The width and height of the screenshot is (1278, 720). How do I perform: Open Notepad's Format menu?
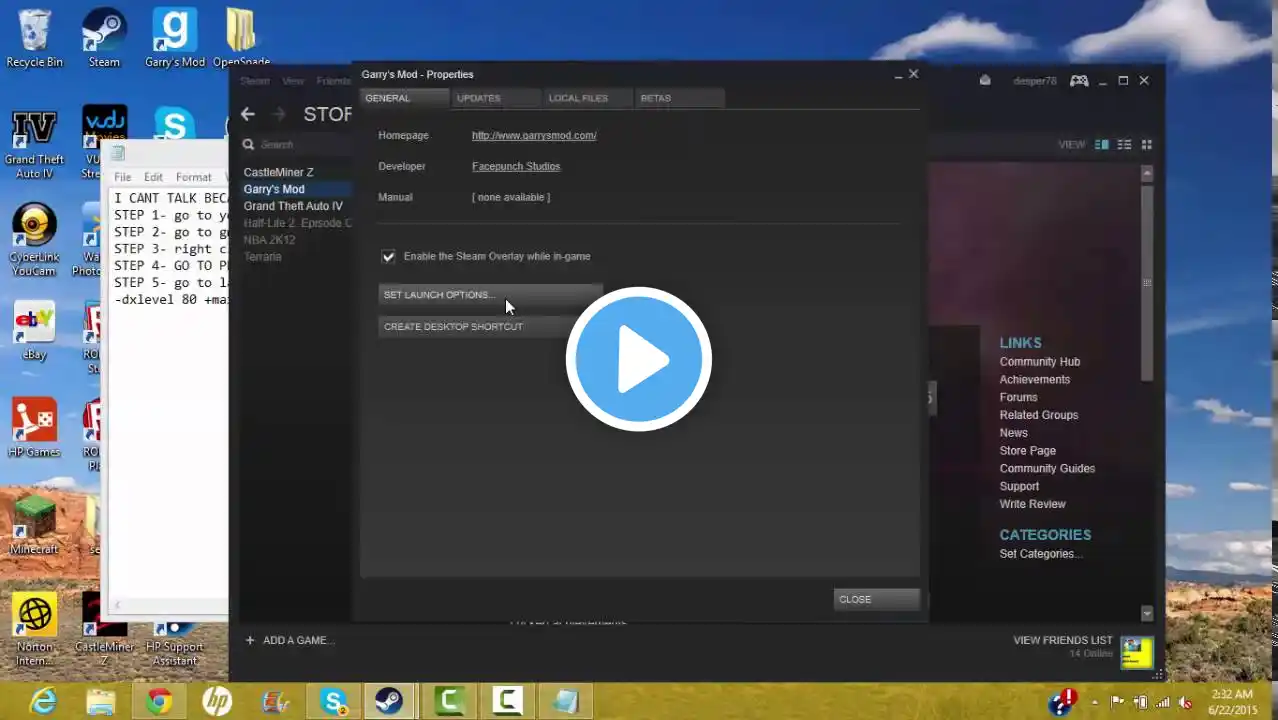point(193,177)
